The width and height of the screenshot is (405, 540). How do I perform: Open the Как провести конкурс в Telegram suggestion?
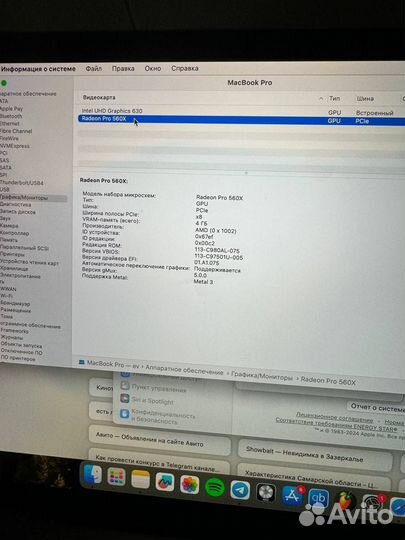(x=159, y=462)
